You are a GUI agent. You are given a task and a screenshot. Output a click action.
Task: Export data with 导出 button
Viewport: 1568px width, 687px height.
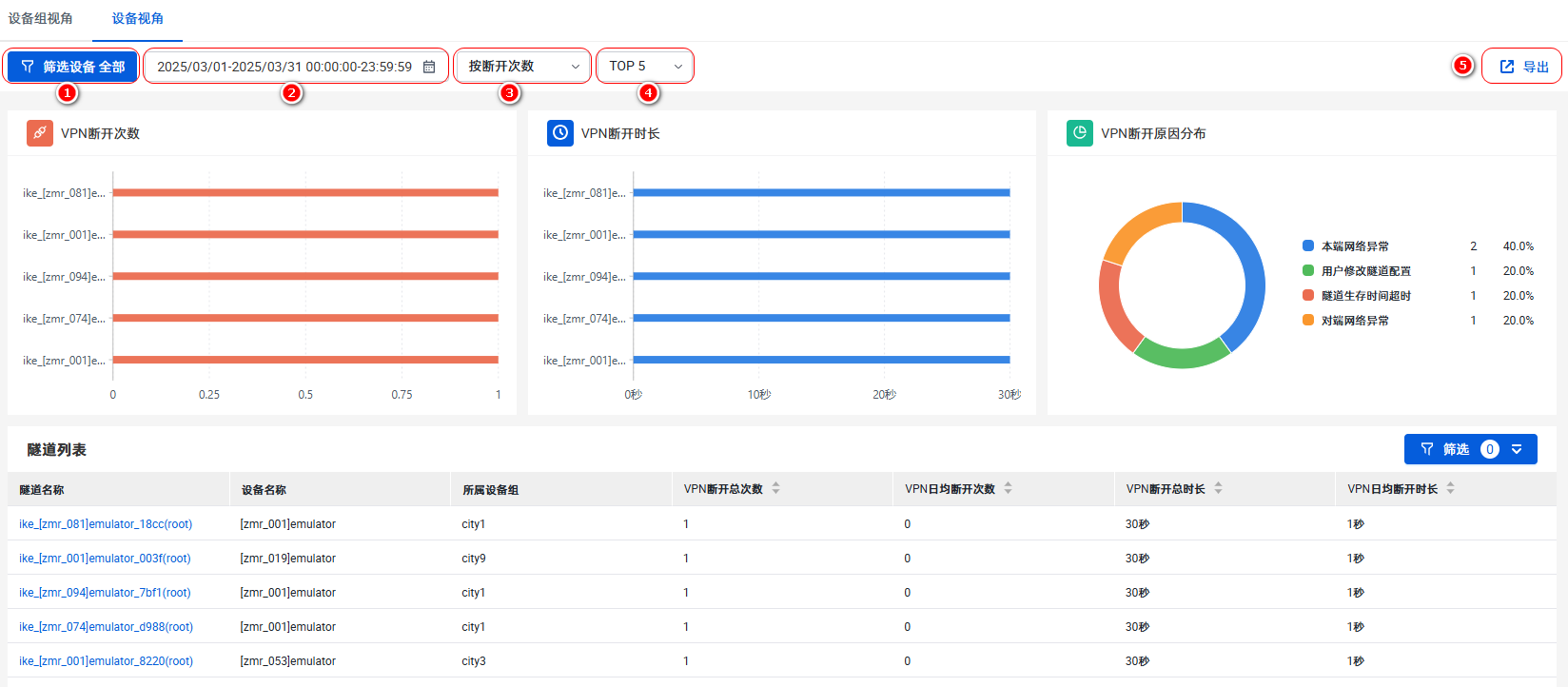1523,67
